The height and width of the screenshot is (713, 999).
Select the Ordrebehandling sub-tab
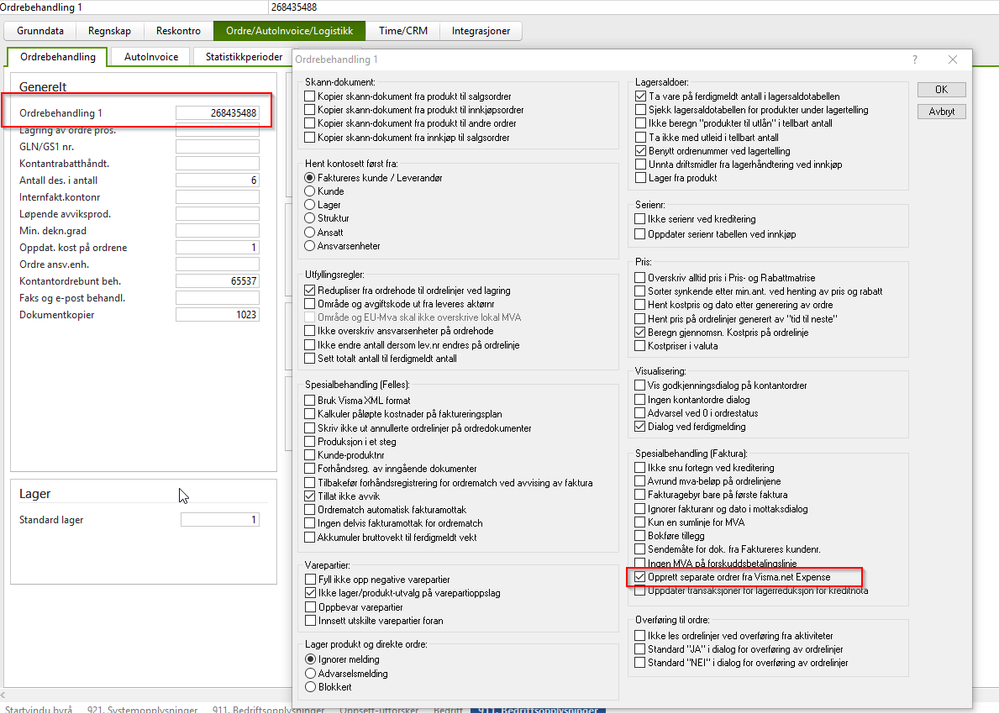(57, 57)
